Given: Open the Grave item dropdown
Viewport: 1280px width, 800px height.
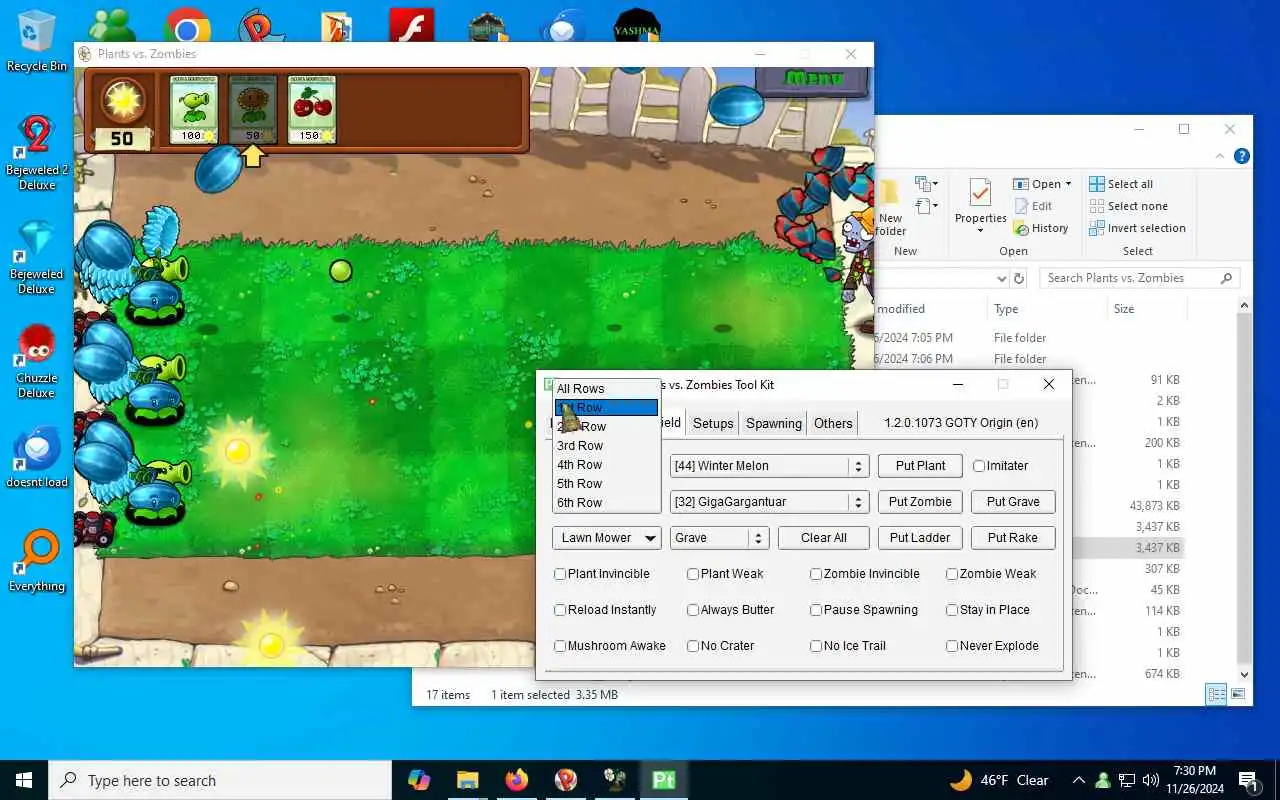Looking at the screenshot, I should click(719, 538).
